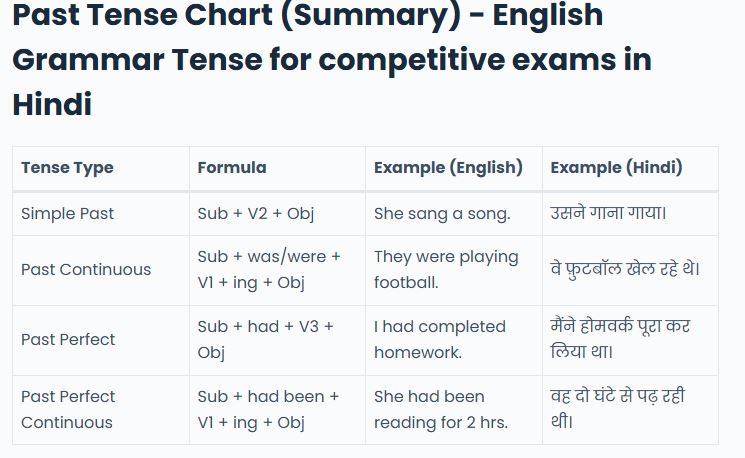
Task: Click the Sub + was/were formula cell
Action: pos(268,269)
